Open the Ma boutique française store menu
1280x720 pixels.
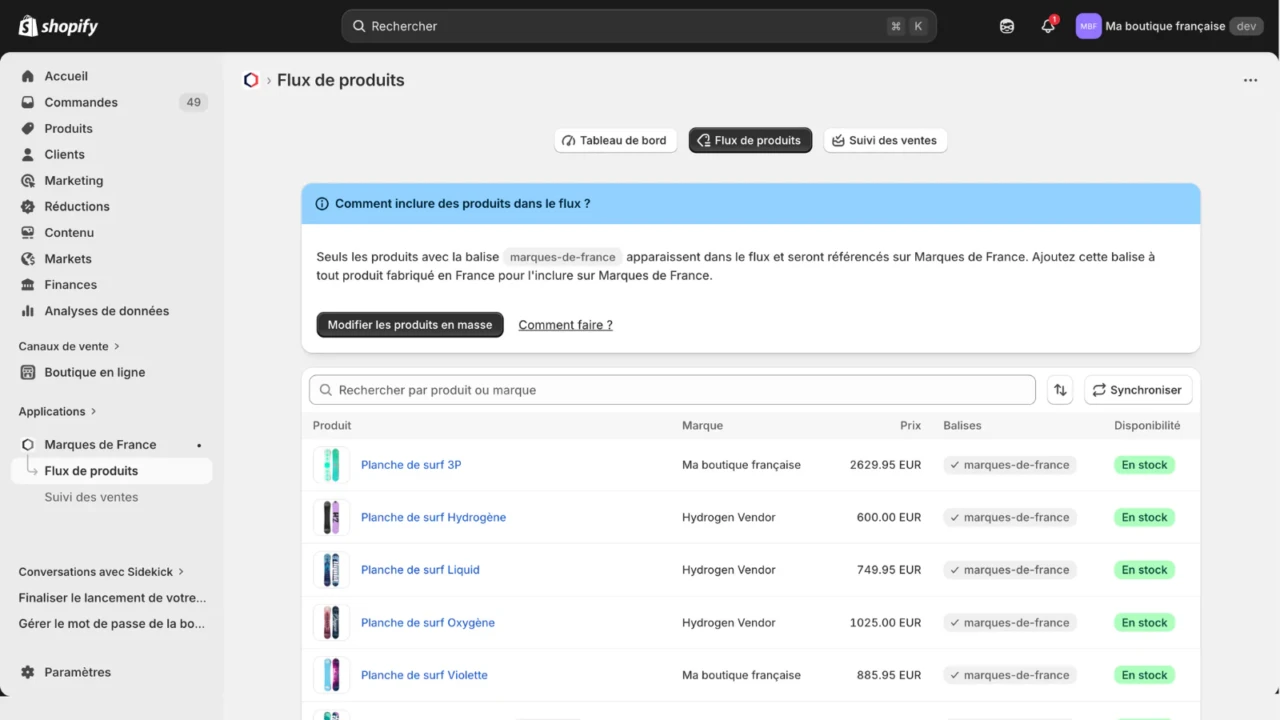click(1170, 26)
